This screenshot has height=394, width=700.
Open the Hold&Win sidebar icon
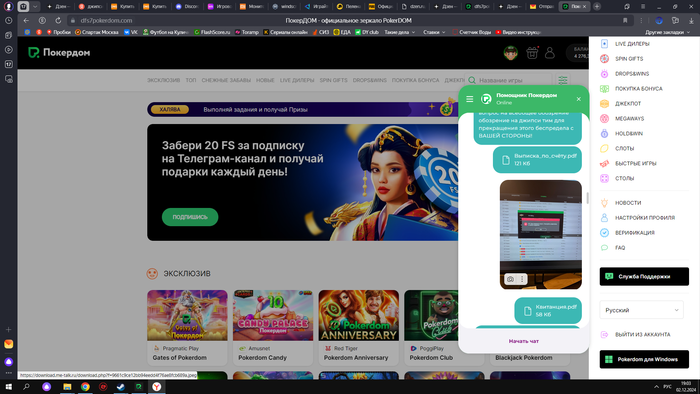point(604,133)
